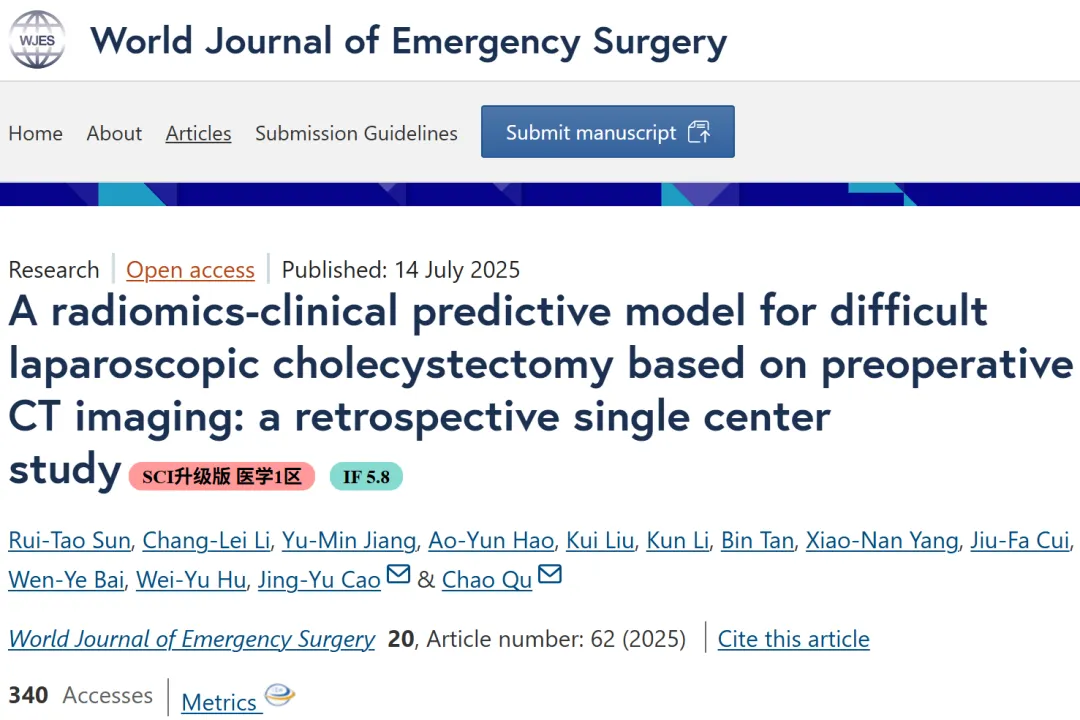The image size is (1080, 720).
Task: Open author Rui-Tao Sun's profile link
Action: 70,540
